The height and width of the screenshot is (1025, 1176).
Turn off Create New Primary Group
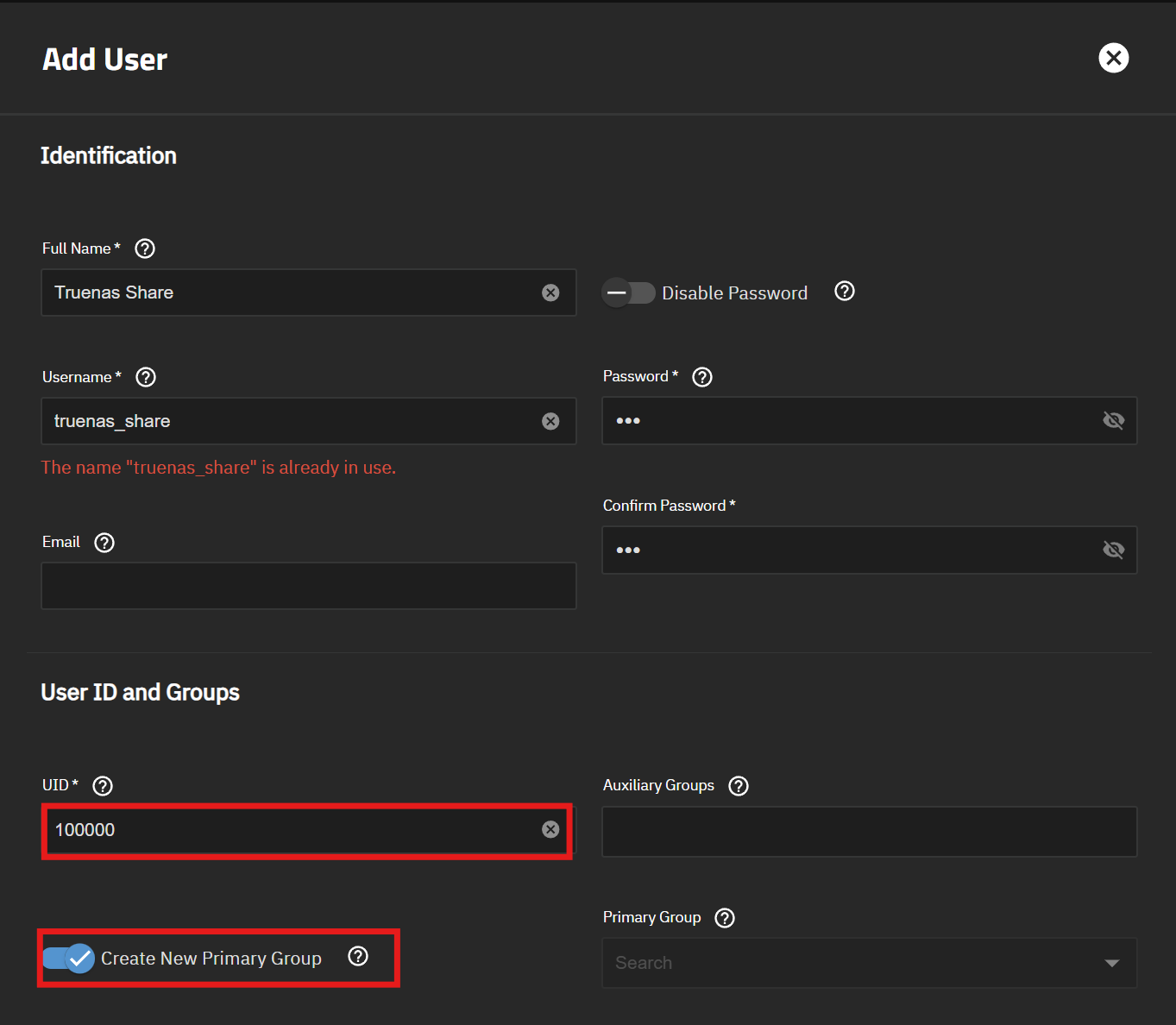tap(69, 958)
